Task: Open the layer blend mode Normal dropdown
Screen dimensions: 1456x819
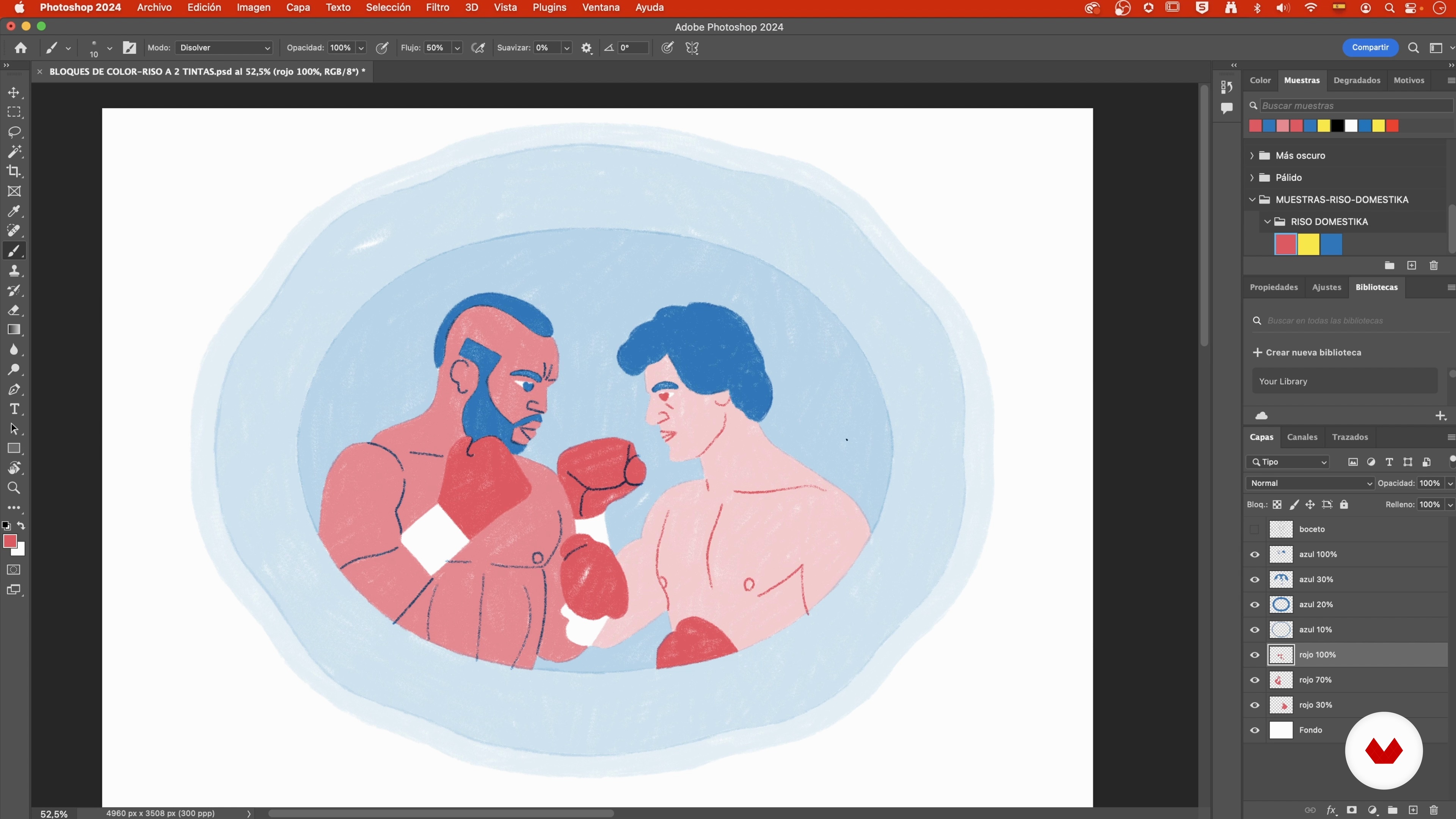Action: (x=1310, y=483)
